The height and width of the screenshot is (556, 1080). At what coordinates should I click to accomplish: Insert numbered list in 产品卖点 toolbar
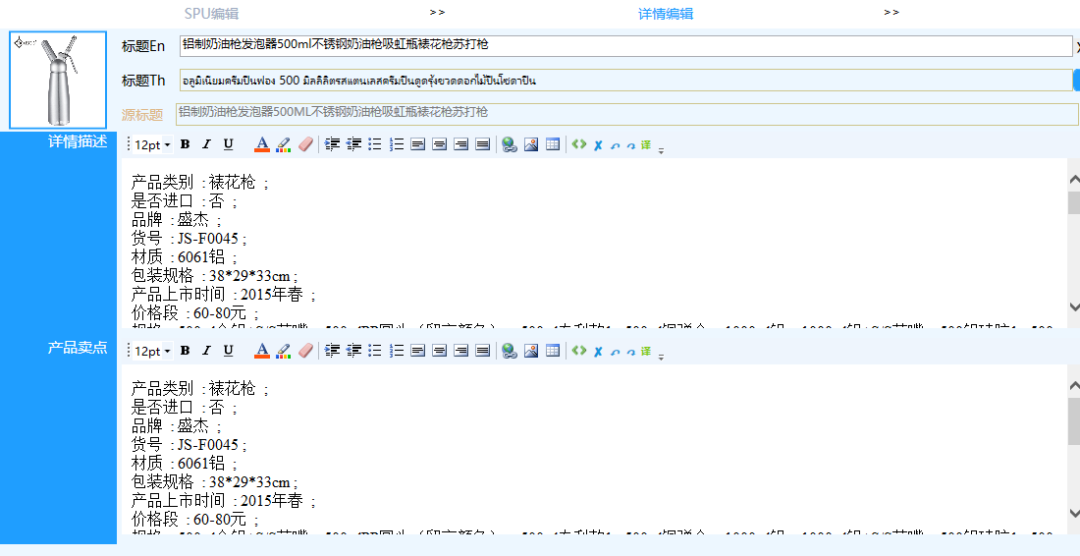397,351
